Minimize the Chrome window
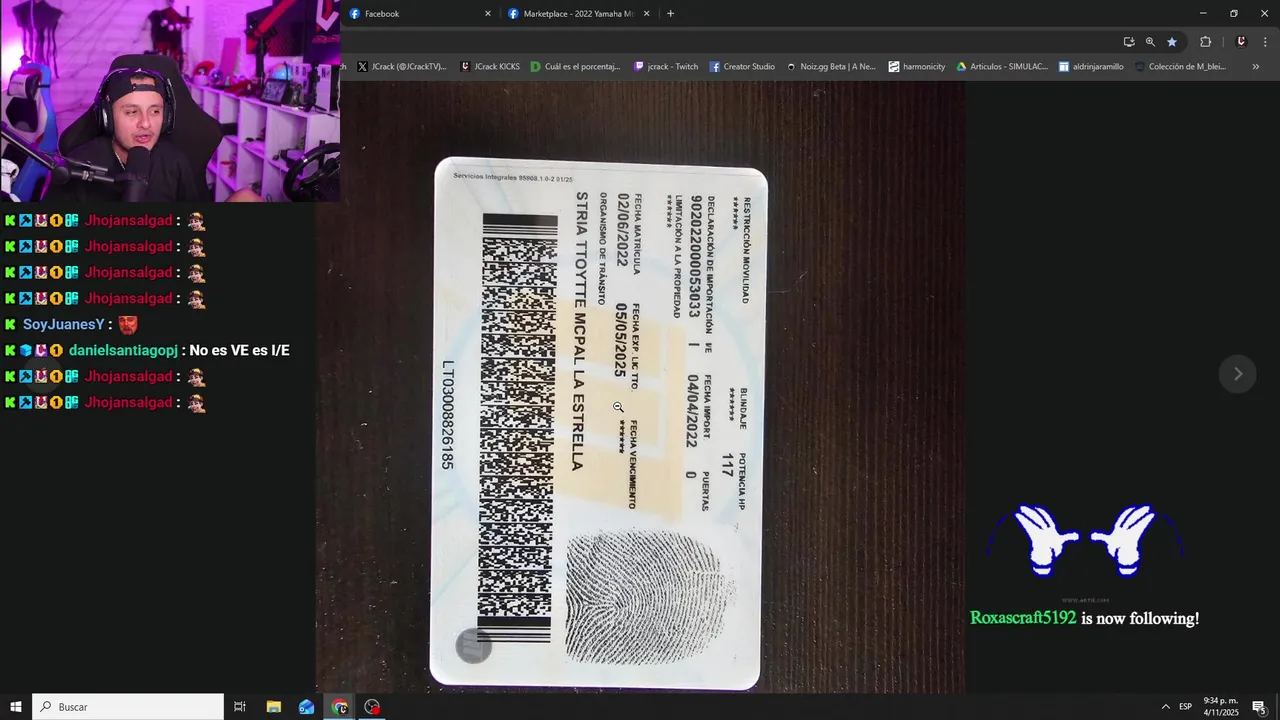Viewport: 1280px width, 720px height. coord(1202,14)
